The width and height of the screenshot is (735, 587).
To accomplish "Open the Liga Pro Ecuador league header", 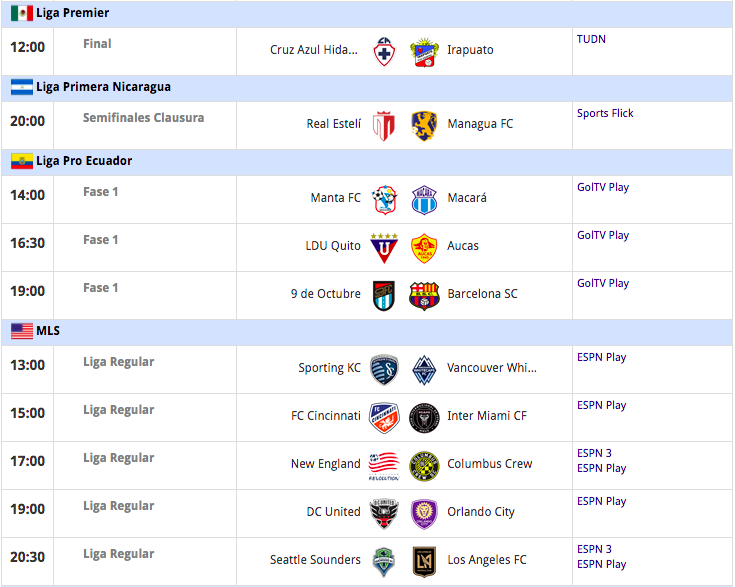I will coord(84,161).
